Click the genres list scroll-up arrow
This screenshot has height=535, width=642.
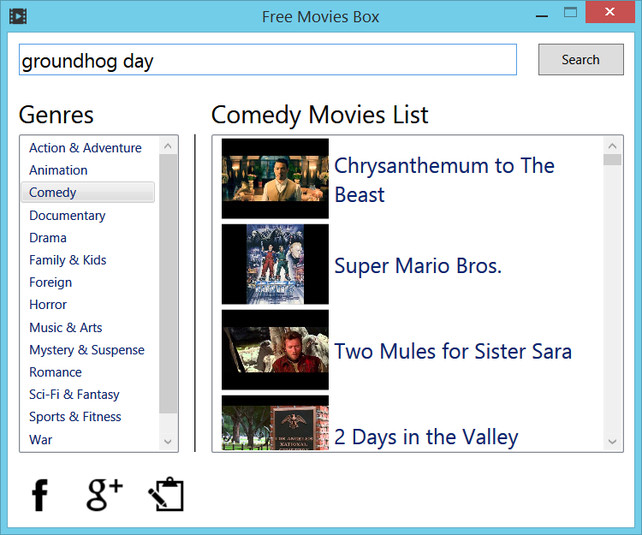pyautogui.click(x=168, y=146)
